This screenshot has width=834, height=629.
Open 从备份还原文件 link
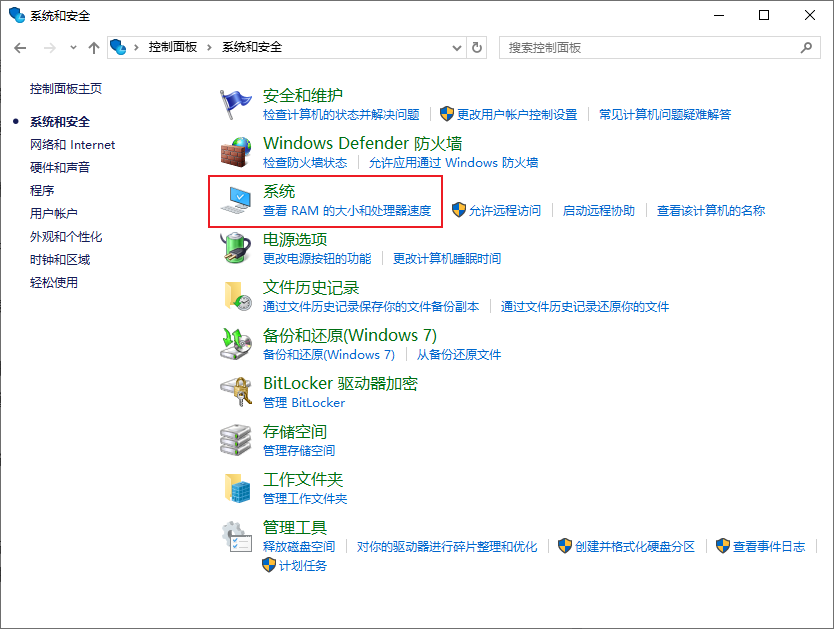[x=458, y=355]
